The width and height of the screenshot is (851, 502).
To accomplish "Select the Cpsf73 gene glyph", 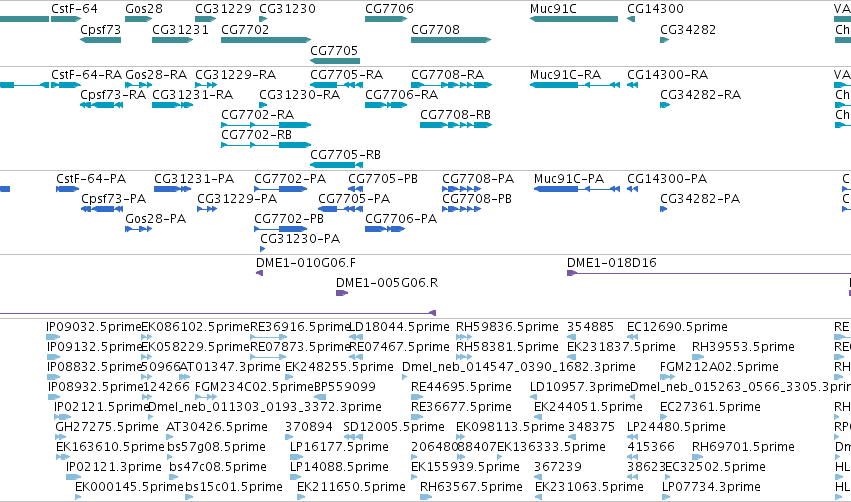I will 100,40.
